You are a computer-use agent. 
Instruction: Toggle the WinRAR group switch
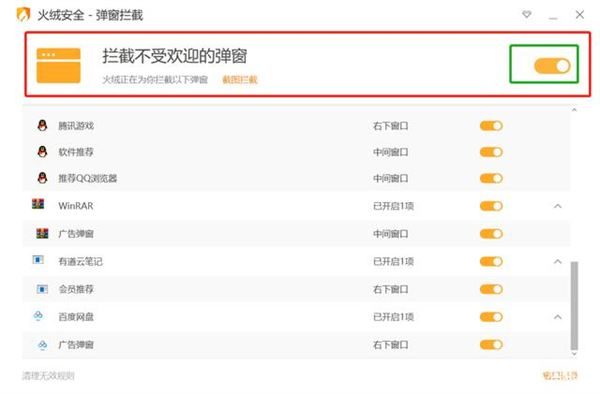[x=491, y=206]
